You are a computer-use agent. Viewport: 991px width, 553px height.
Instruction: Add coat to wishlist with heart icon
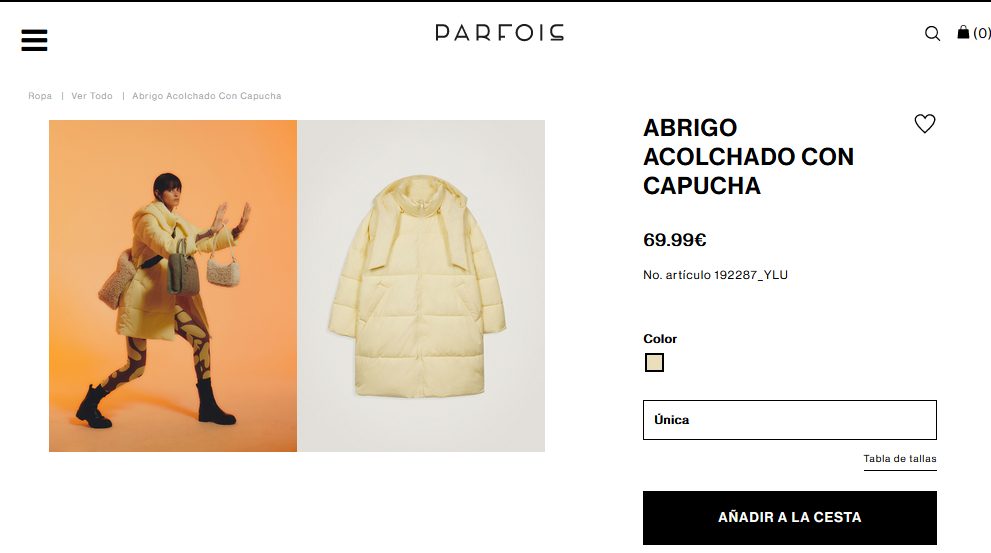coord(925,123)
